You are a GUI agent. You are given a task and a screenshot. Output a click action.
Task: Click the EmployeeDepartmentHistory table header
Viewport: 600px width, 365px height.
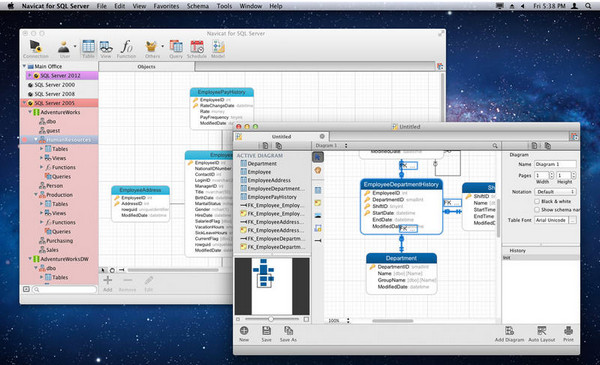click(x=401, y=184)
